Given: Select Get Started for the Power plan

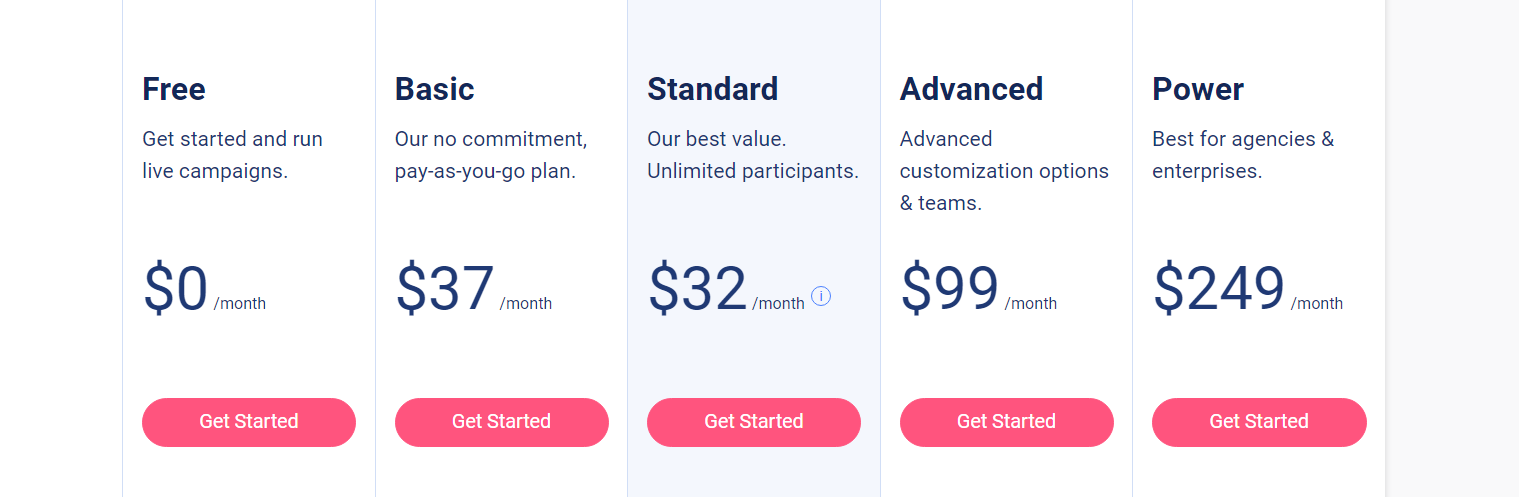Looking at the screenshot, I should pos(1259,422).
